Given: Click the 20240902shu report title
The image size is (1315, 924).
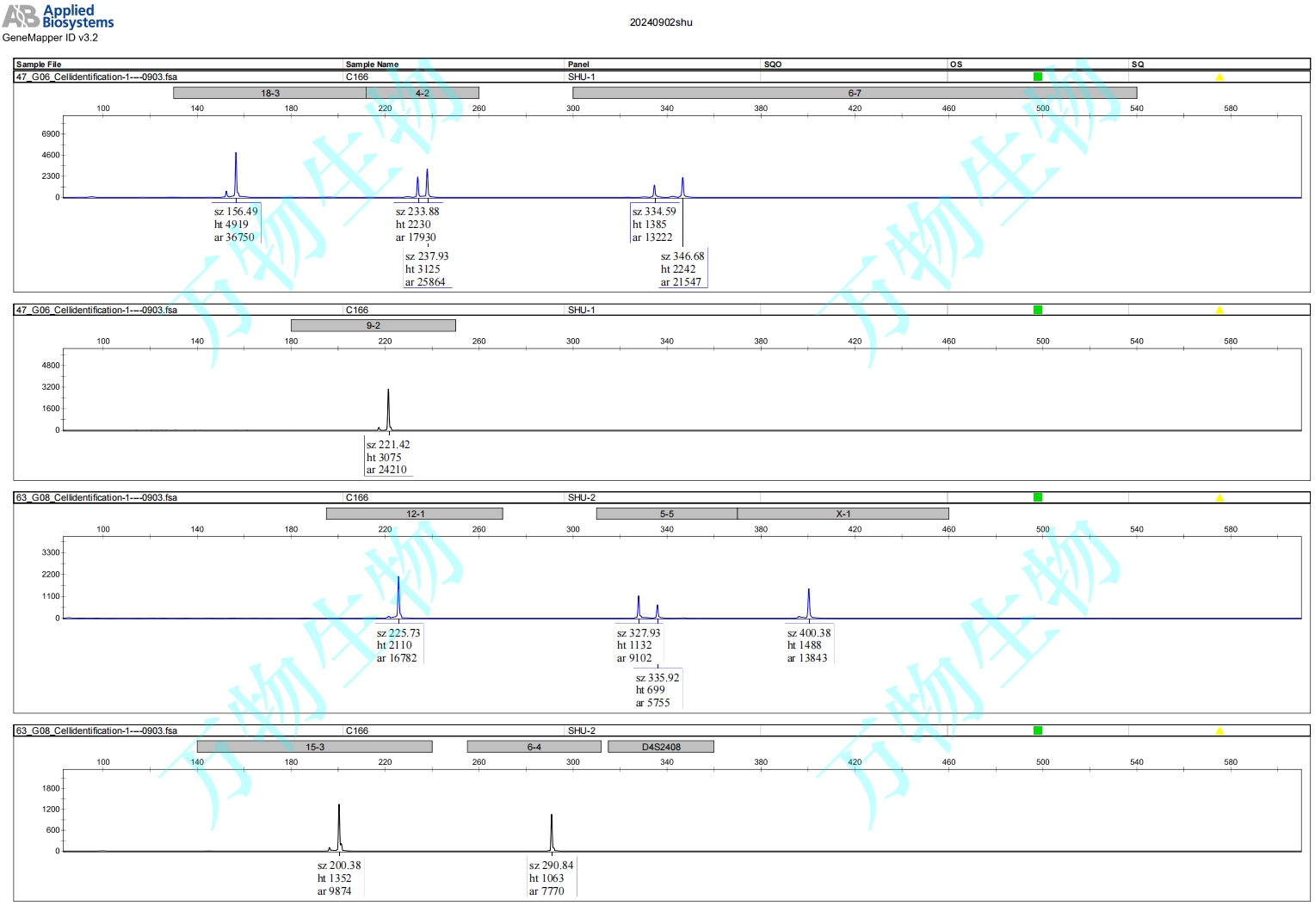Looking at the screenshot, I should coord(660,22).
